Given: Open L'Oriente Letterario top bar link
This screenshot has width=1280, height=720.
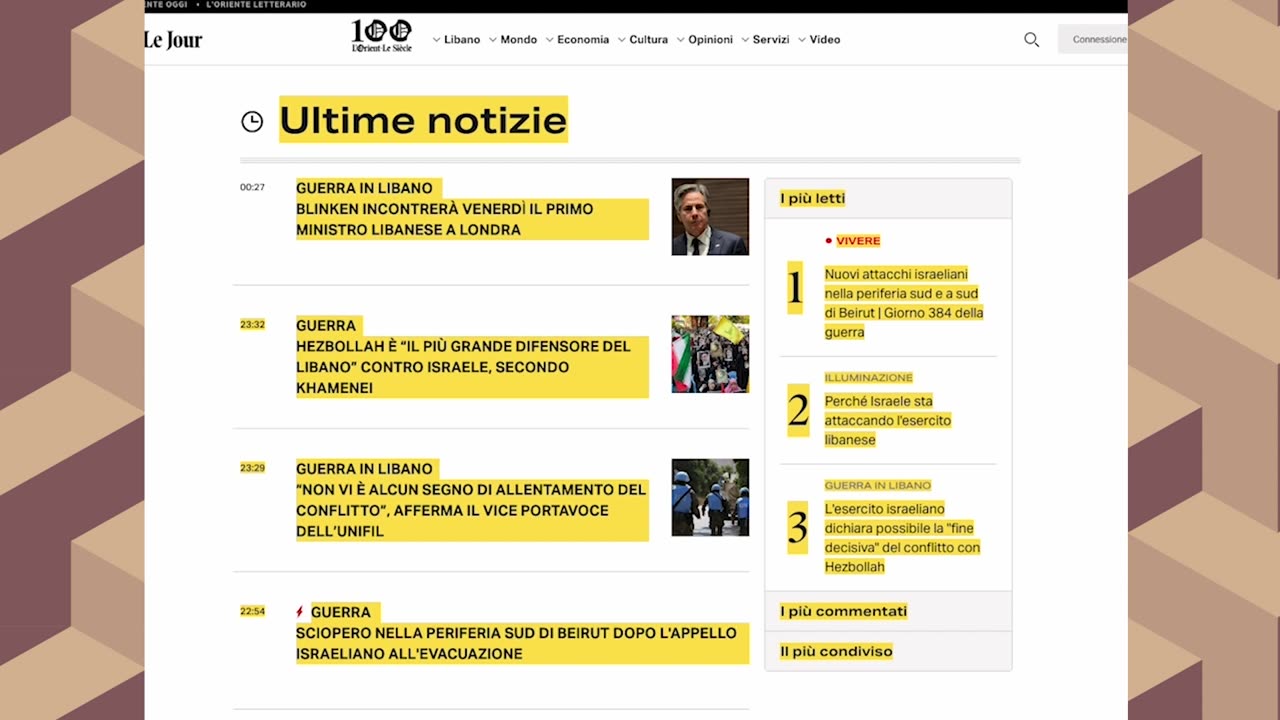Looking at the screenshot, I should point(256,5).
